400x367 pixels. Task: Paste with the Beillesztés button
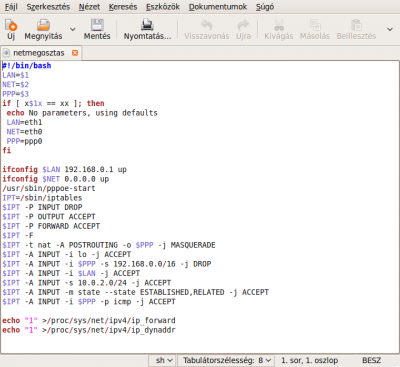[356, 30]
